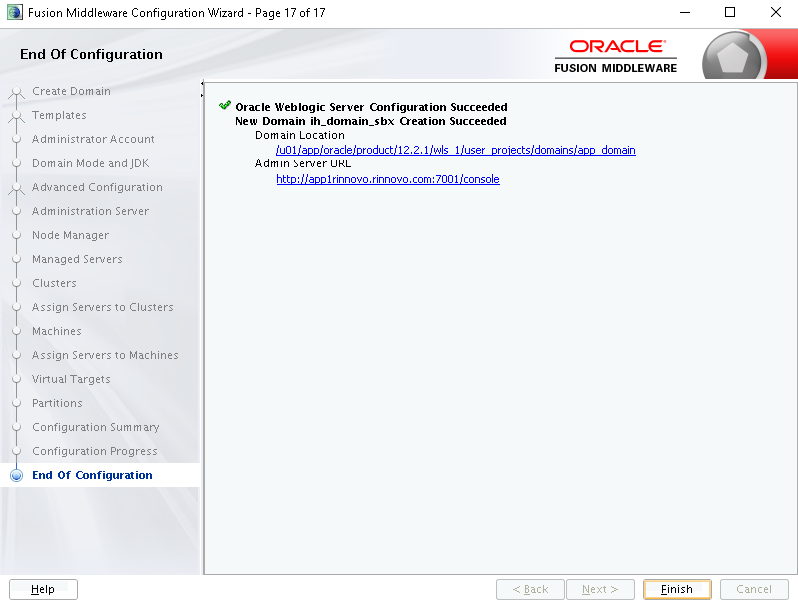Select Partitions step in sidebar
798x603 pixels.
tap(57, 403)
